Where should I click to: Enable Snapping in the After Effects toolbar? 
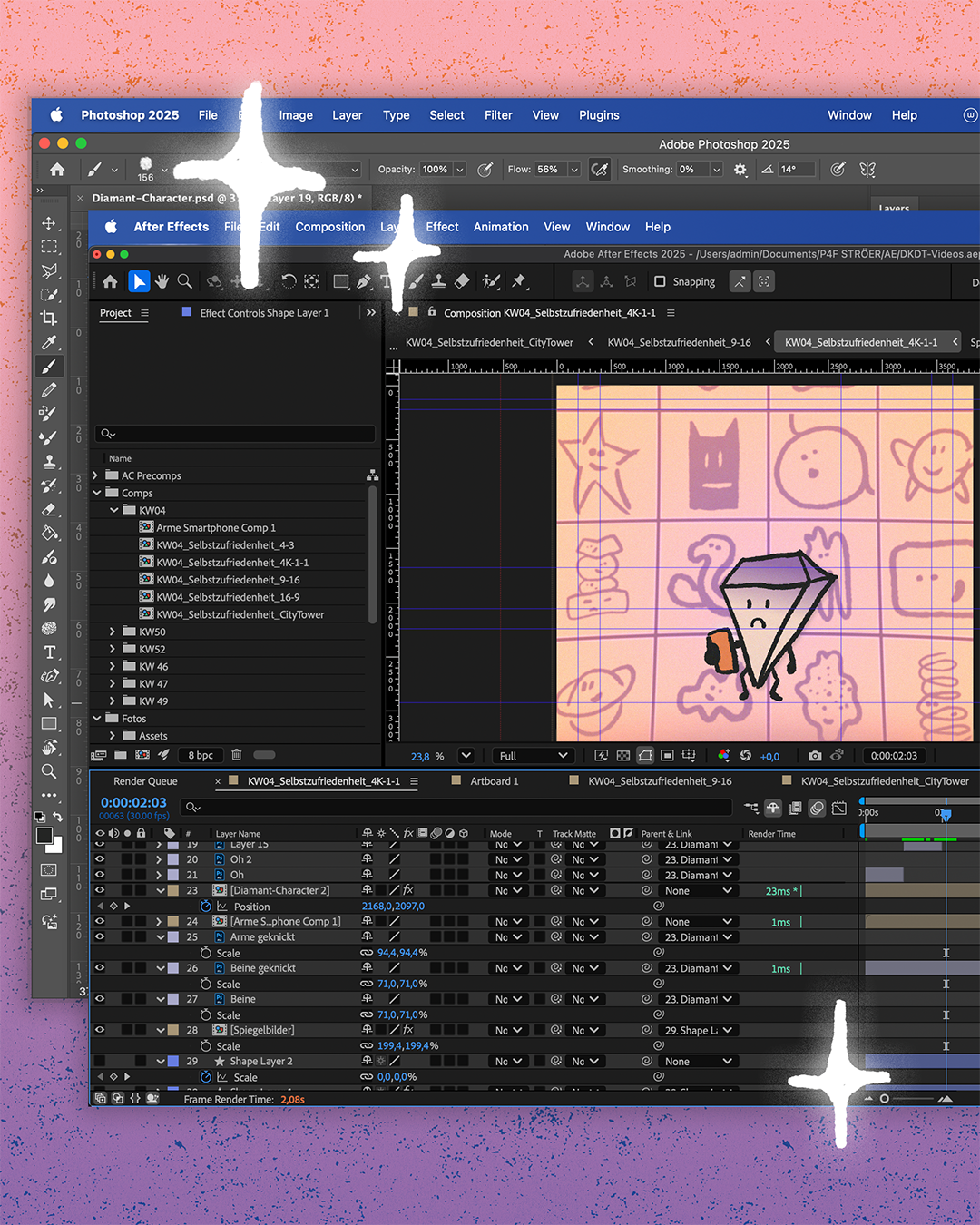coord(660,281)
